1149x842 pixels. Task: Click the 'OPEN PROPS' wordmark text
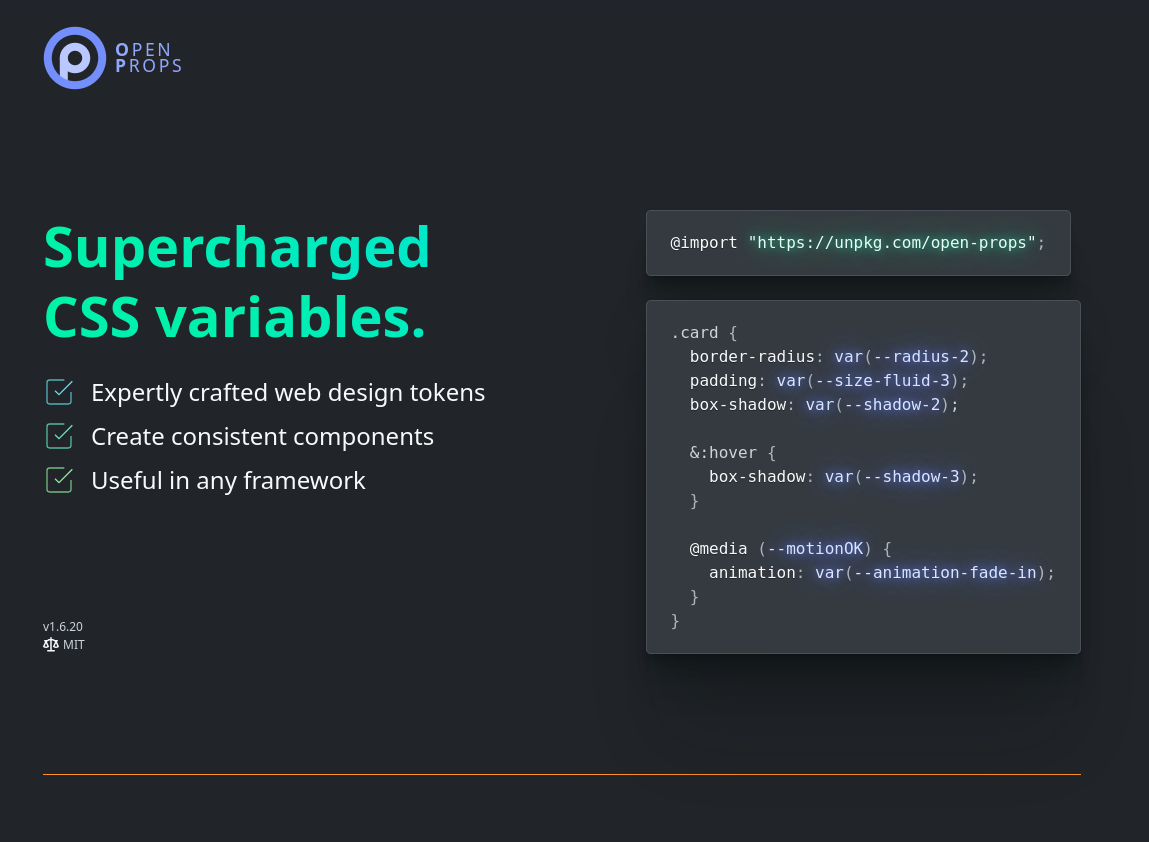[148, 58]
